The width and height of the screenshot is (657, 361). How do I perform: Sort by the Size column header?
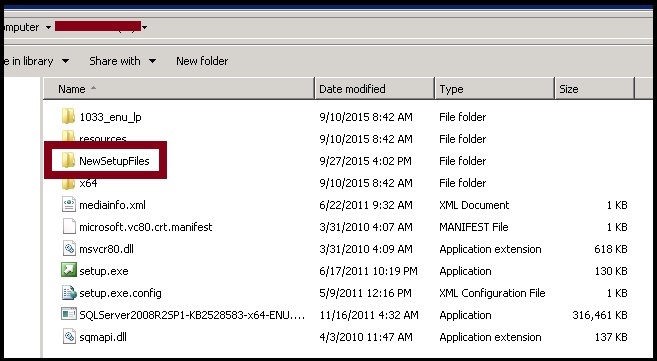[x=595, y=89]
